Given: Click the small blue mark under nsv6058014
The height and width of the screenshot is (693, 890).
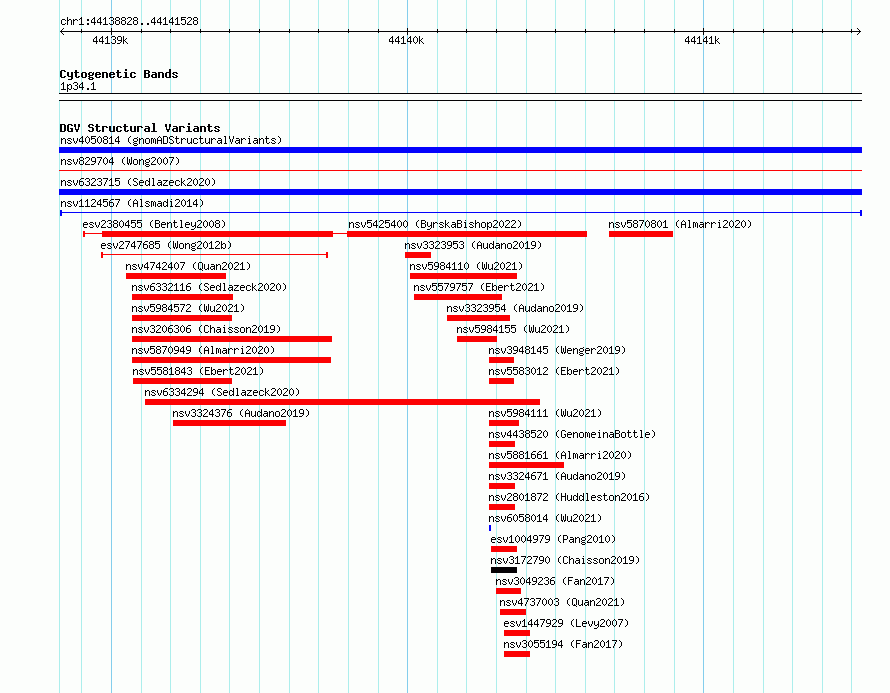Looking at the screenshot, I should tap(490, 528).
